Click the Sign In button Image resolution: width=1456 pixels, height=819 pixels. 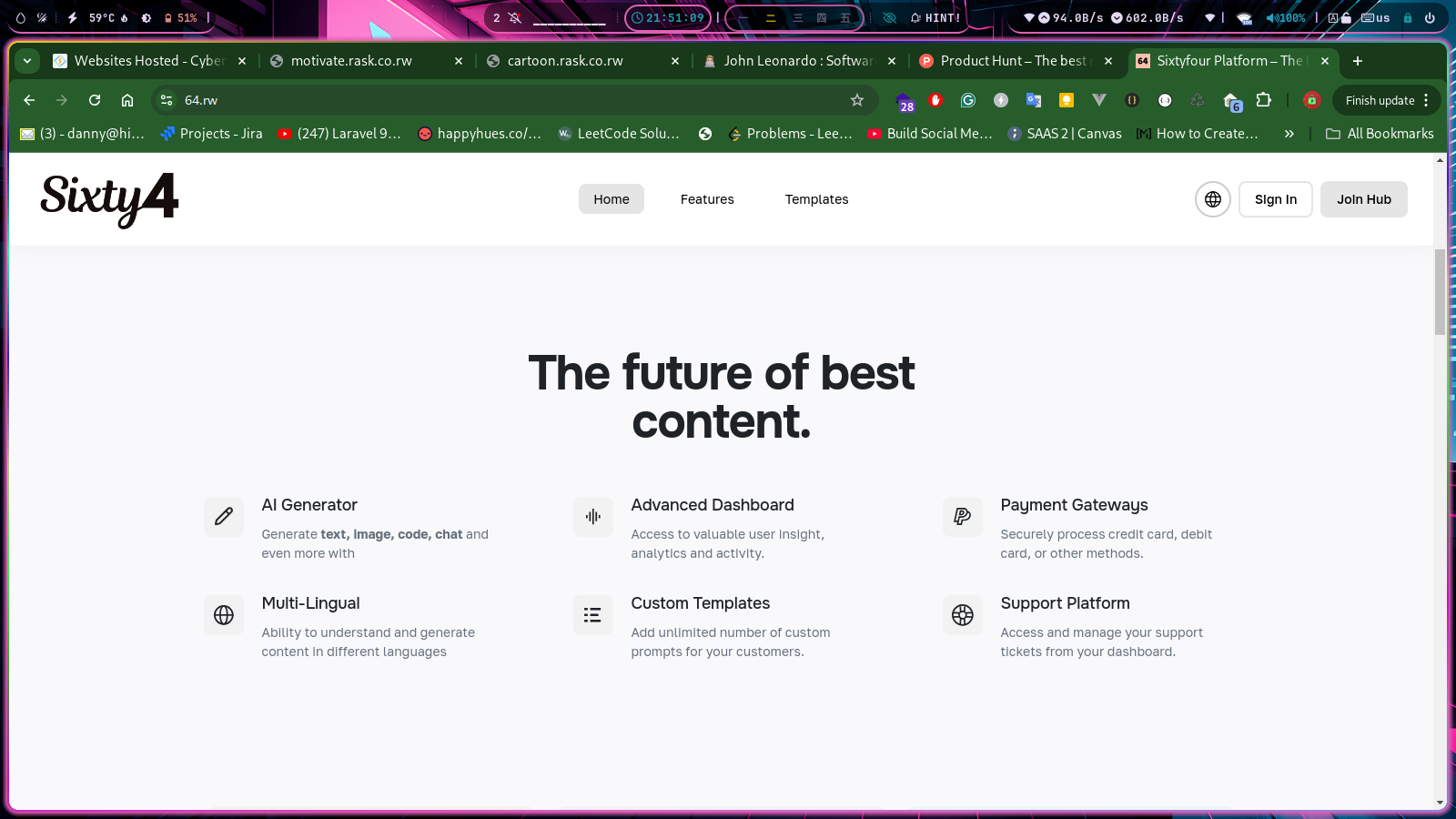pos(1276,199)
